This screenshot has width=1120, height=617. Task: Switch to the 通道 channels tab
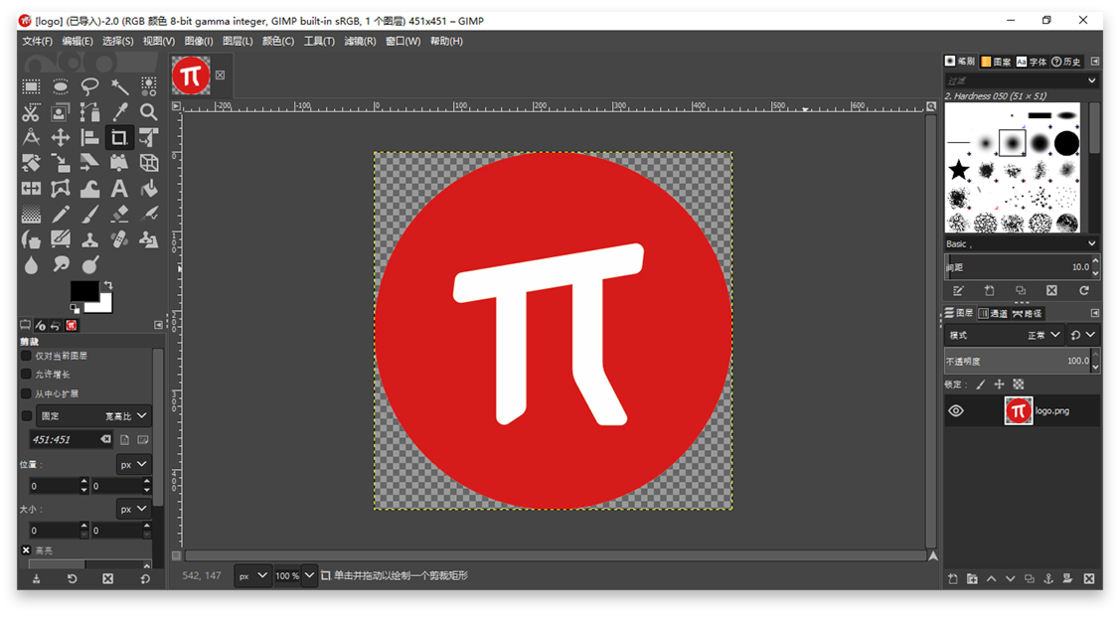tap(994, 313)
